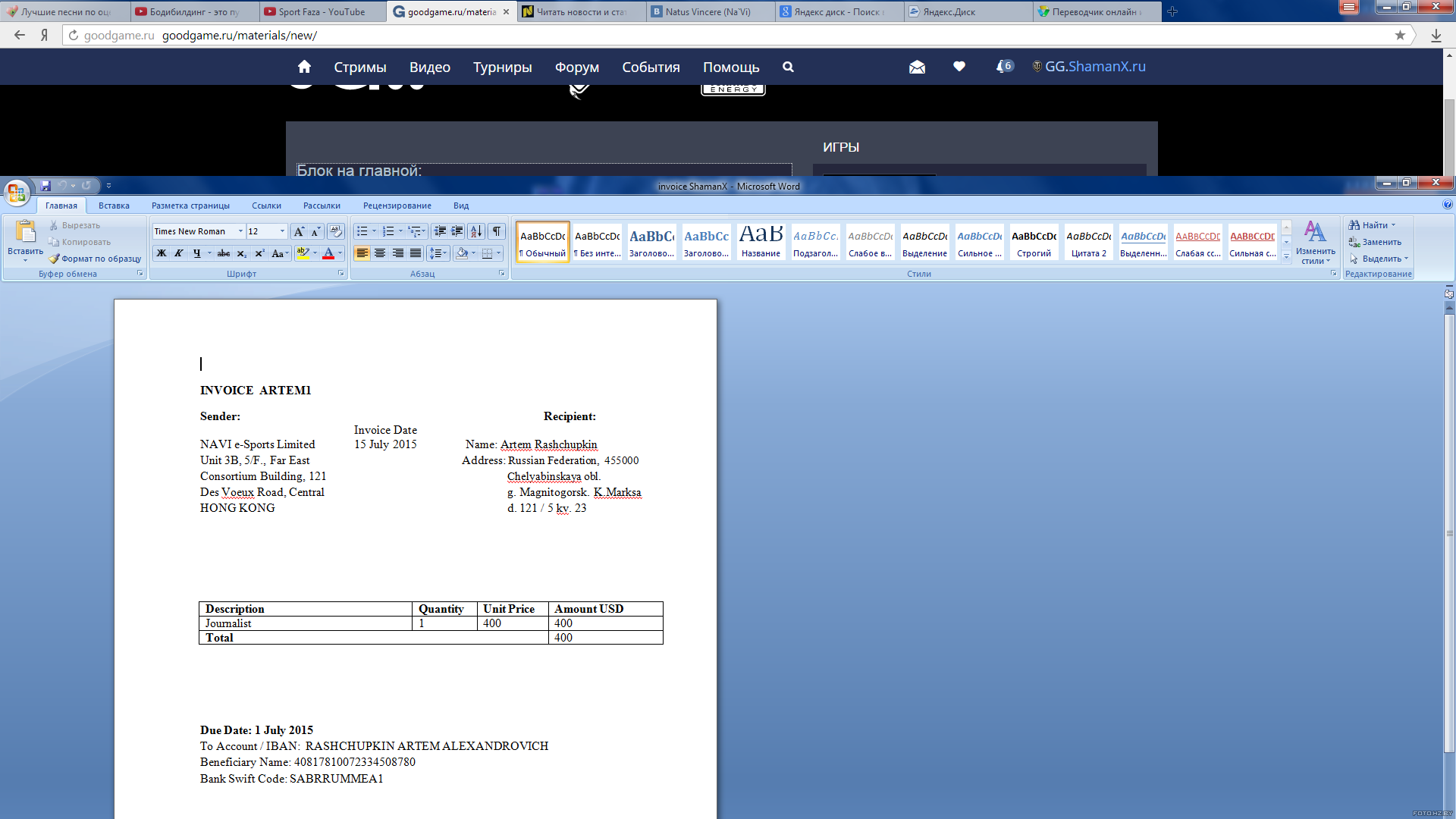Click Format Painter (Формат по образцу)

coord(95,259)
